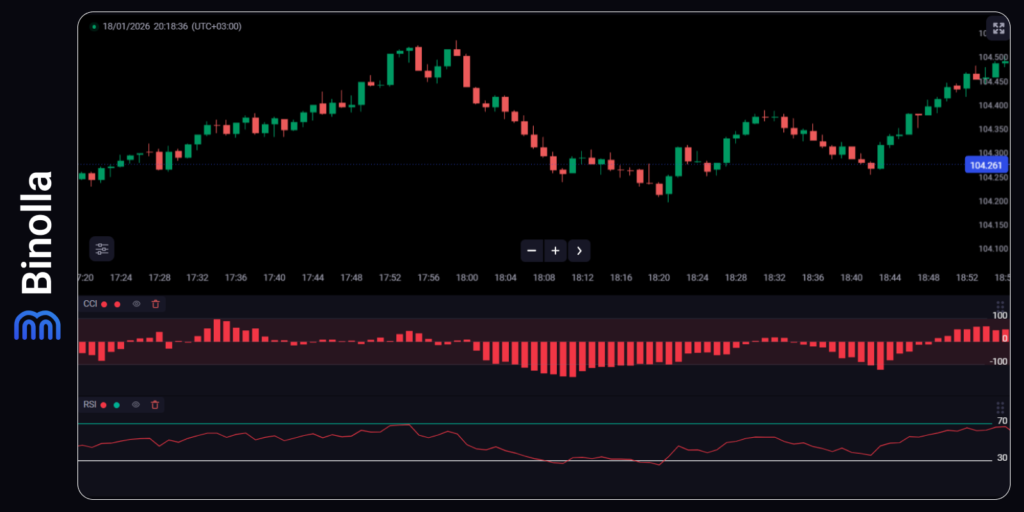This screenshot has width=1024, height=512.
Task: Hide the RSI indicator with its eye icon
Action: [136, 405]
